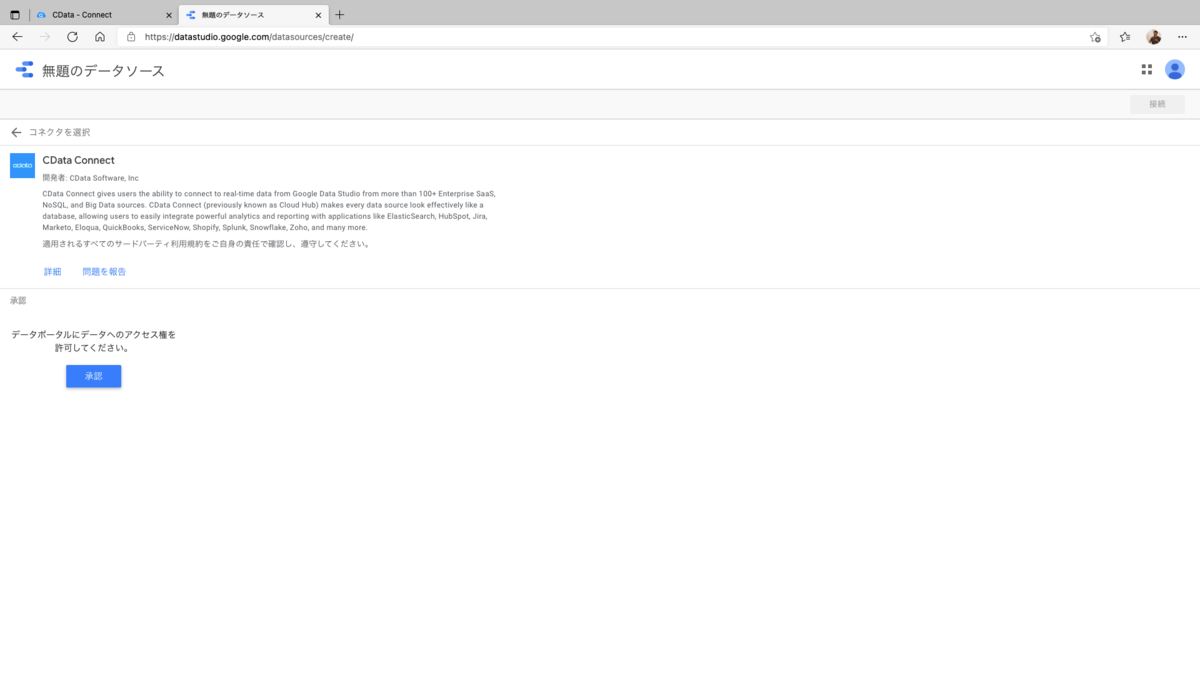Open the favorites list icon
Viewport: 1200px width, 675px height.
click(x=1125, y=37)
